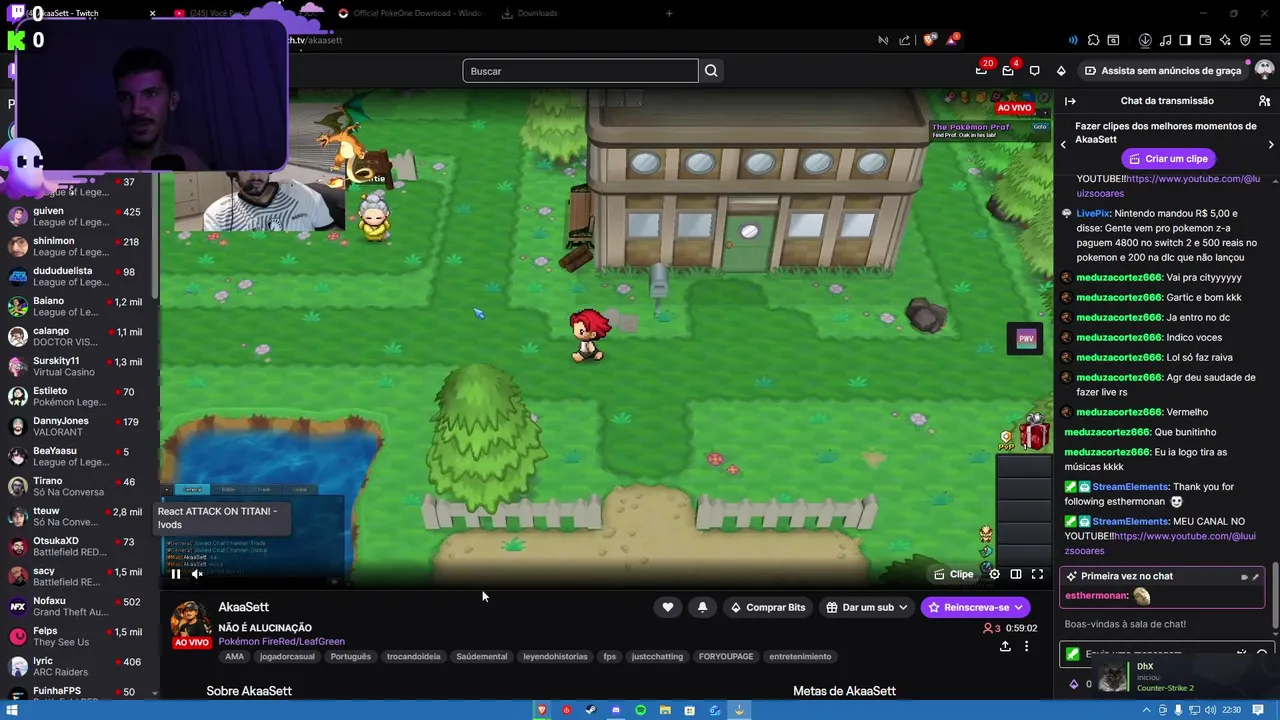This screenshot has width=1280, height=720.
Task: Toggle theater mode in the player
Action: [1016, 574]
